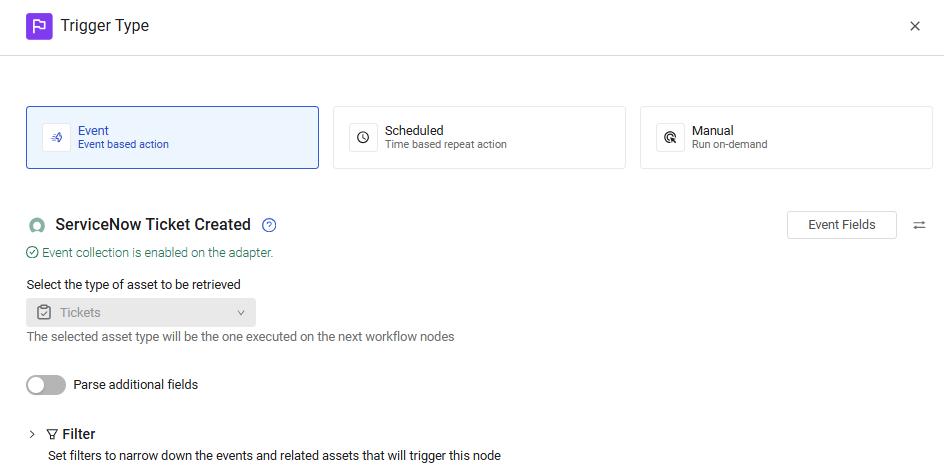Enable Parse additional fields toggle
This screenshot has height=471, width=944.
click(46, 385)
